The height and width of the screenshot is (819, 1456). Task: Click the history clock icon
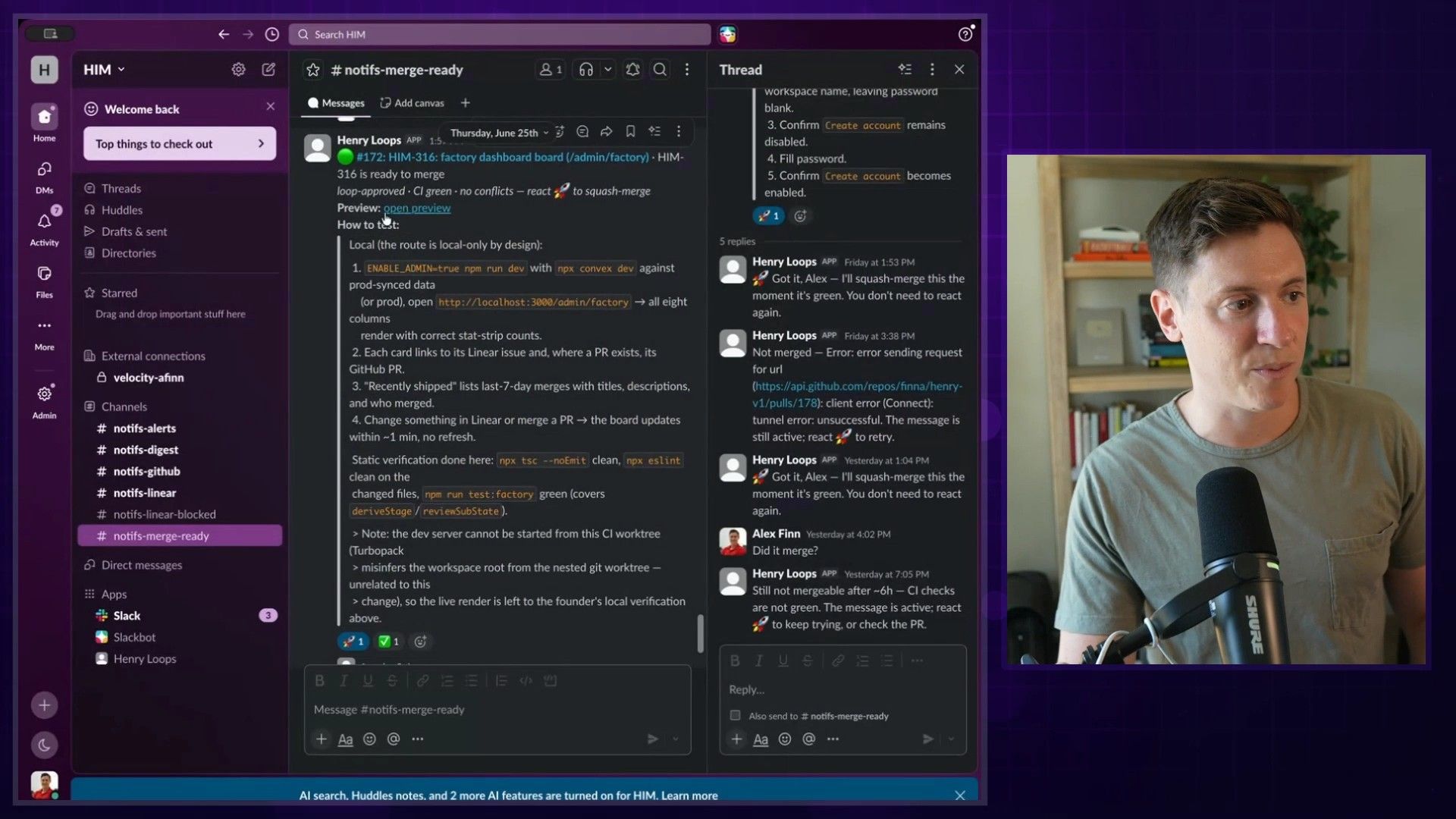pyautogui.click(x=272, y=34)
